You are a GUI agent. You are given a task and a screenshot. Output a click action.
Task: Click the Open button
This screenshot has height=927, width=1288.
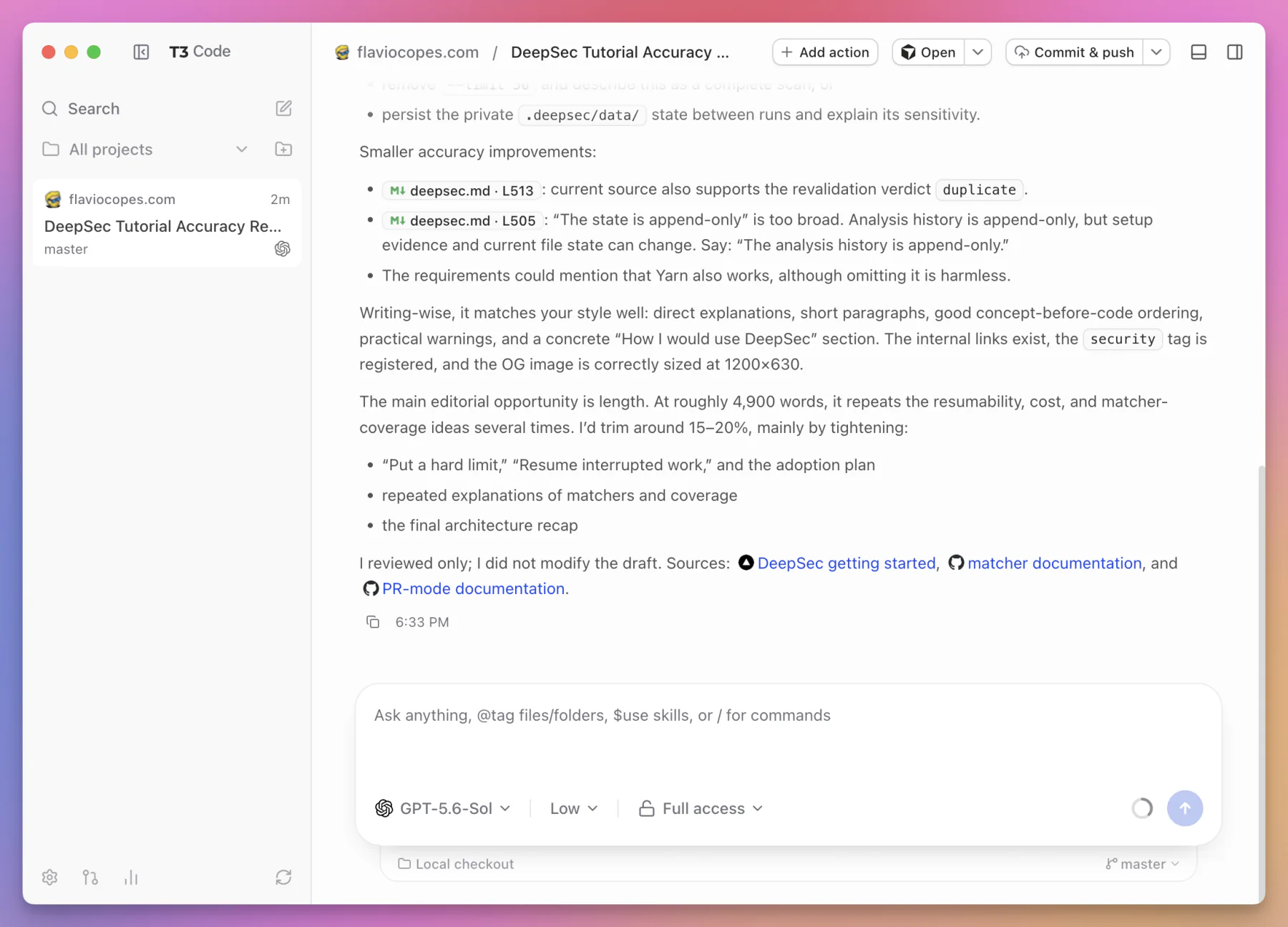(x=928, y=52)
